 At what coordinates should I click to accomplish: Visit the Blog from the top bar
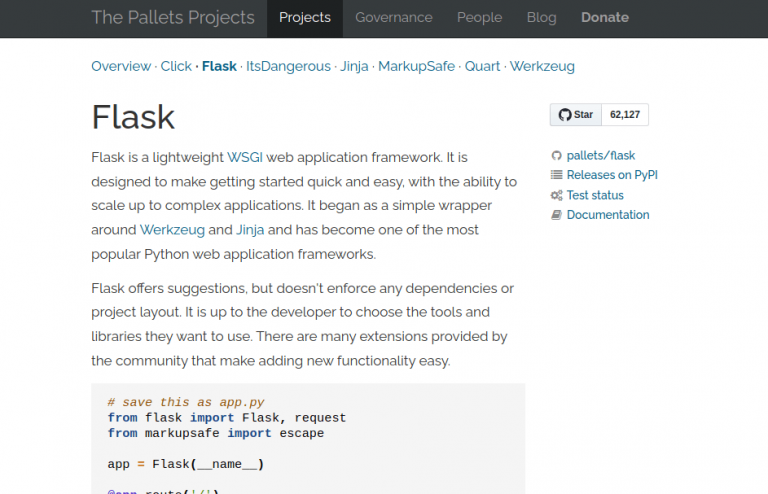pyautogui.click(x=541, y=18)
